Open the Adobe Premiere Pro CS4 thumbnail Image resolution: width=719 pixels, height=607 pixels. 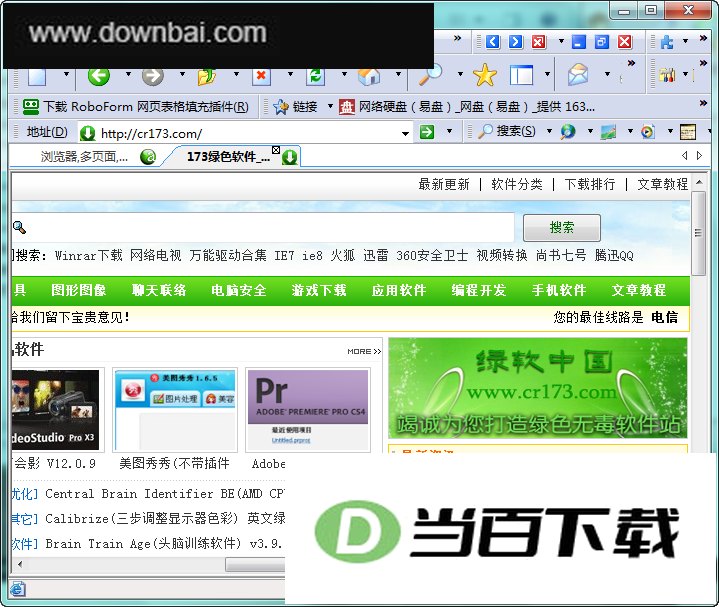(x=308, y=410)
